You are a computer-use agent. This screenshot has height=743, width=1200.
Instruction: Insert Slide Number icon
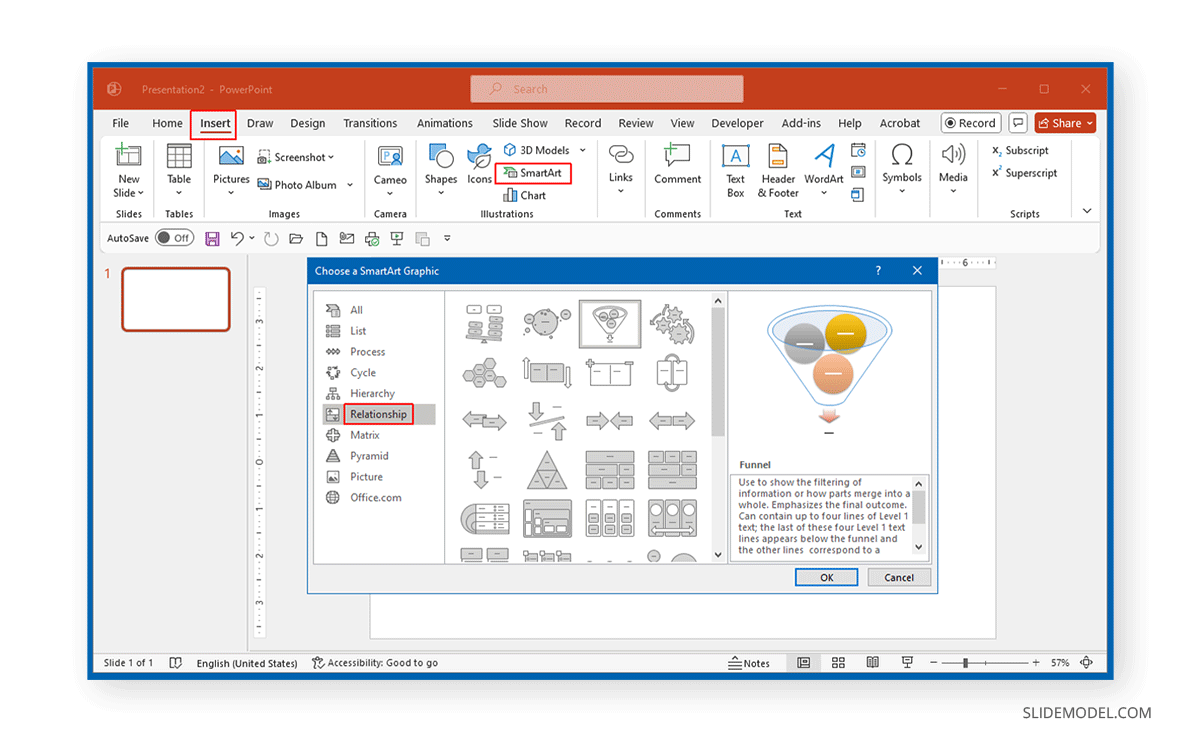point(858,173)
